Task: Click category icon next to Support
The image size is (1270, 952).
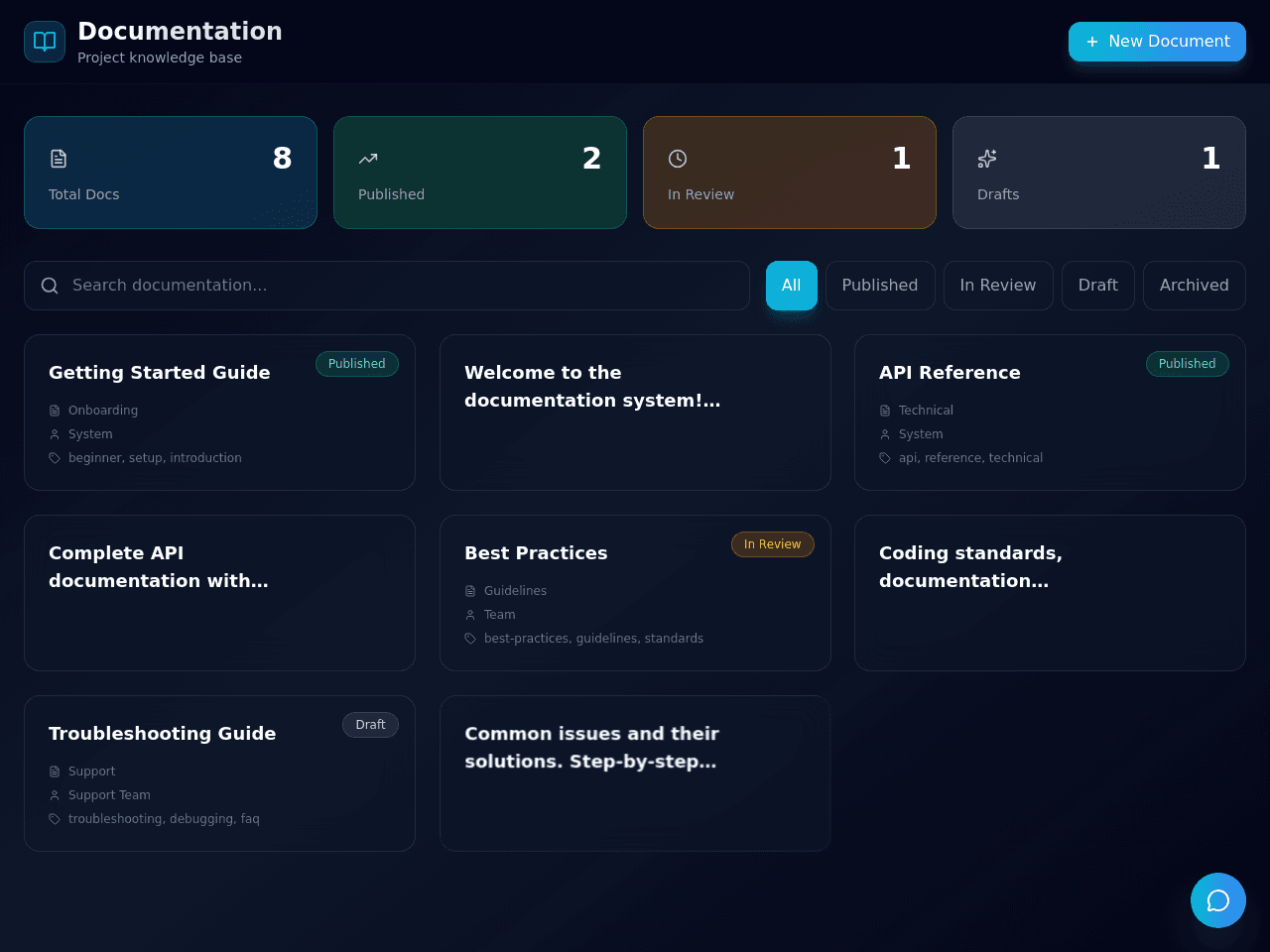Action: 55,772
